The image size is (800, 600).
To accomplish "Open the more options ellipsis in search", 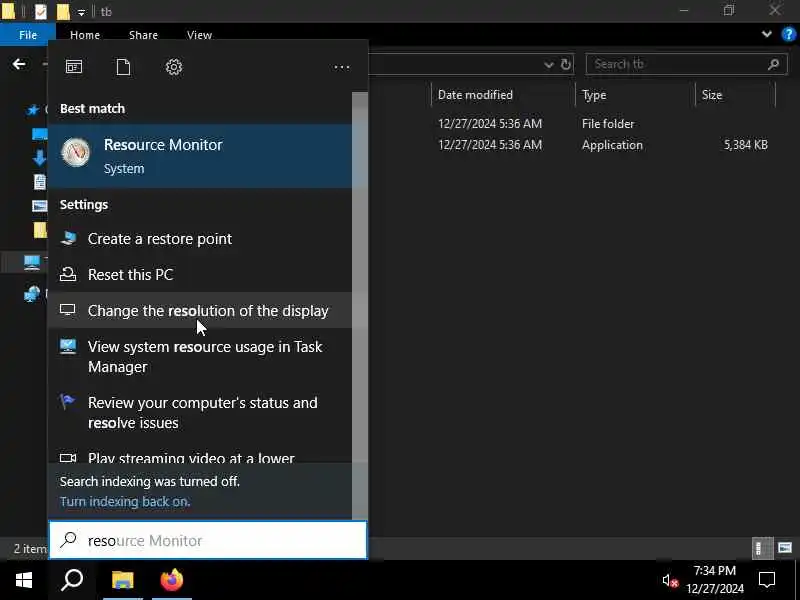I will tap(341, 67).
